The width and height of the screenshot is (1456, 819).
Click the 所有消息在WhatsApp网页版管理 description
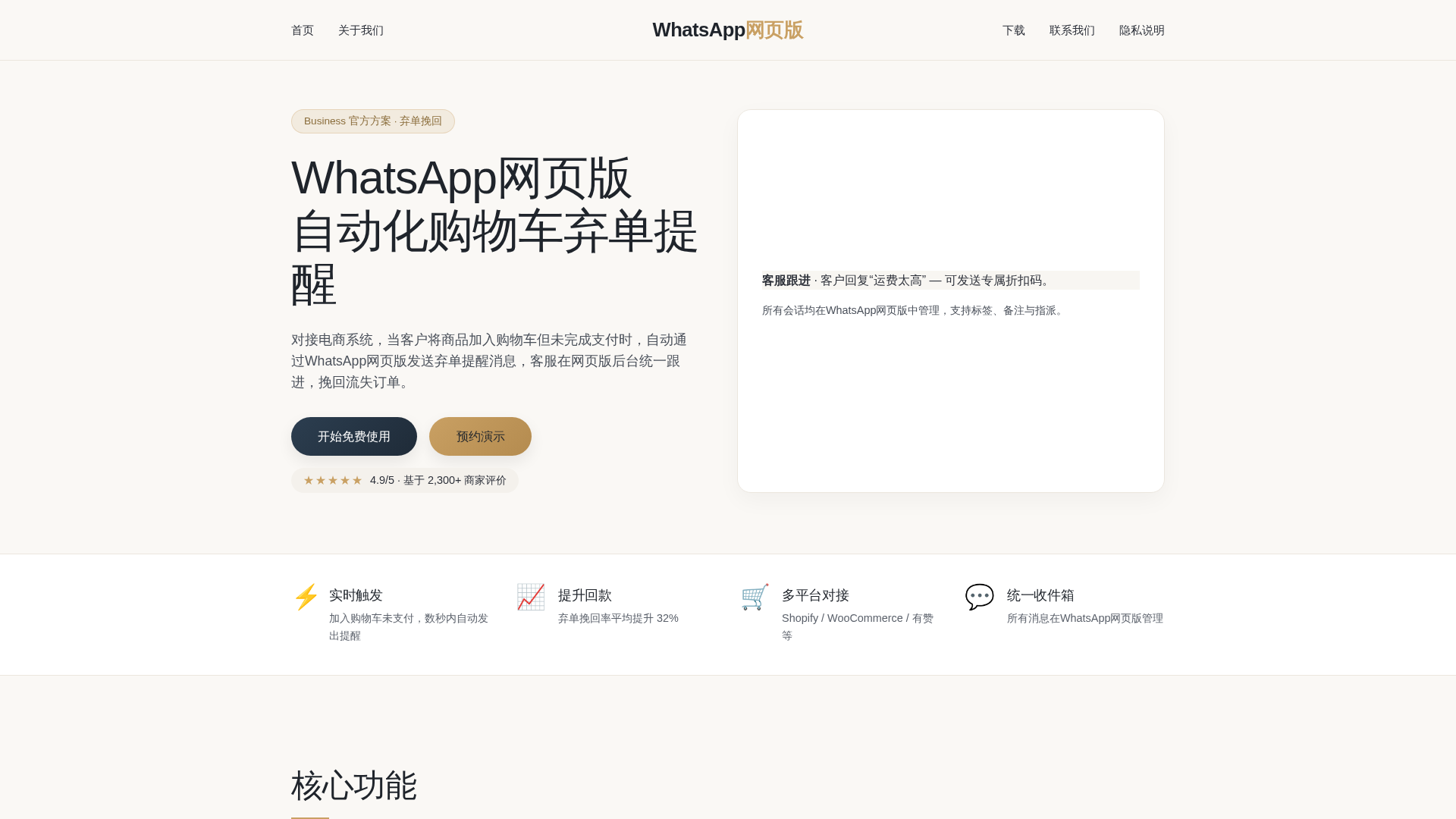(x=1085, y=618)
